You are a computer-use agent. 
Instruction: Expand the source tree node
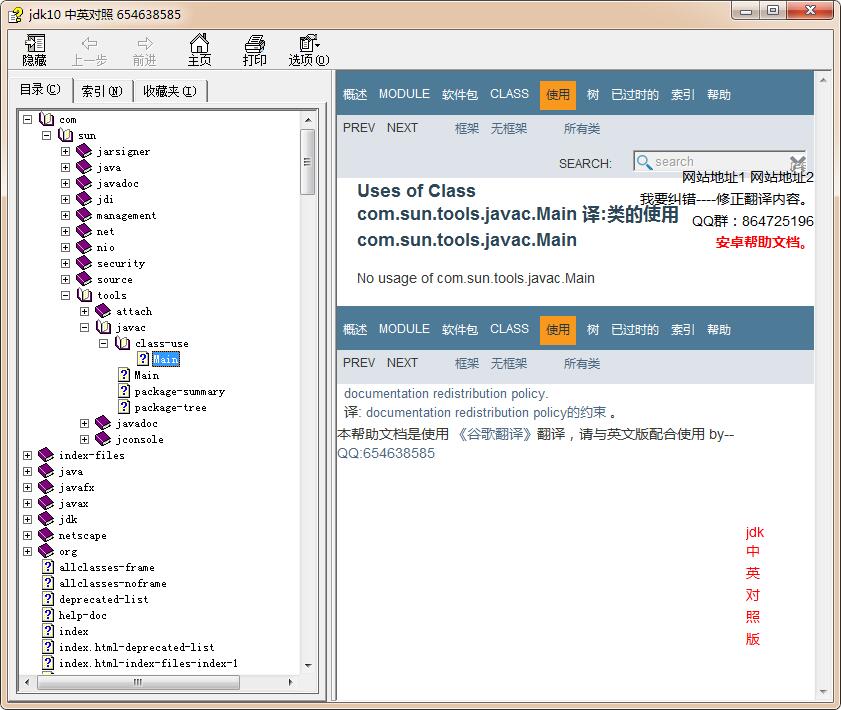pos(65,279)
